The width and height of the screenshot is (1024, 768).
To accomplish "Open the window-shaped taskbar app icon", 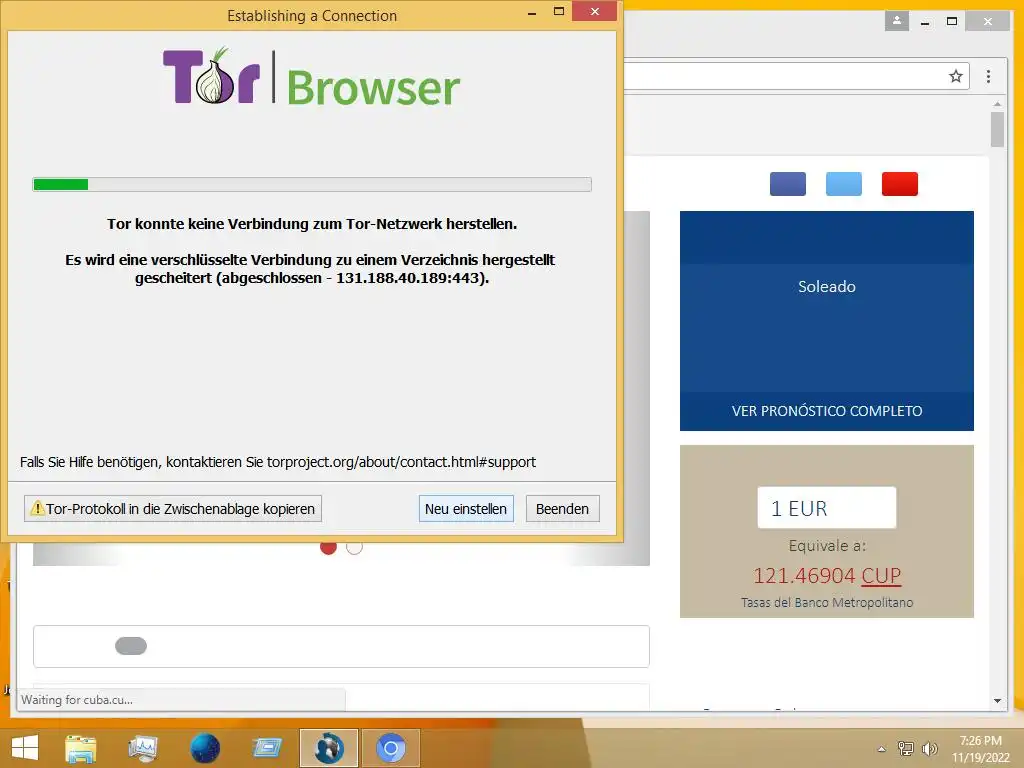I will point(267,748).
